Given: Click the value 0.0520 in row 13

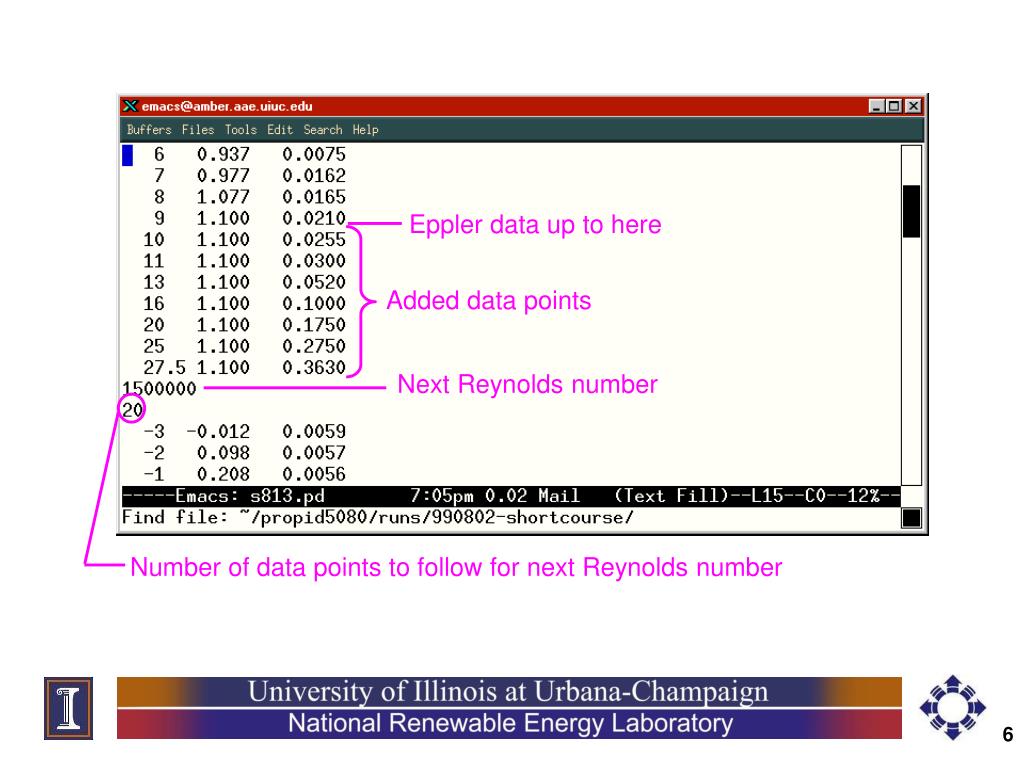Looking at the screenshot, I should (x=313, y=283).
